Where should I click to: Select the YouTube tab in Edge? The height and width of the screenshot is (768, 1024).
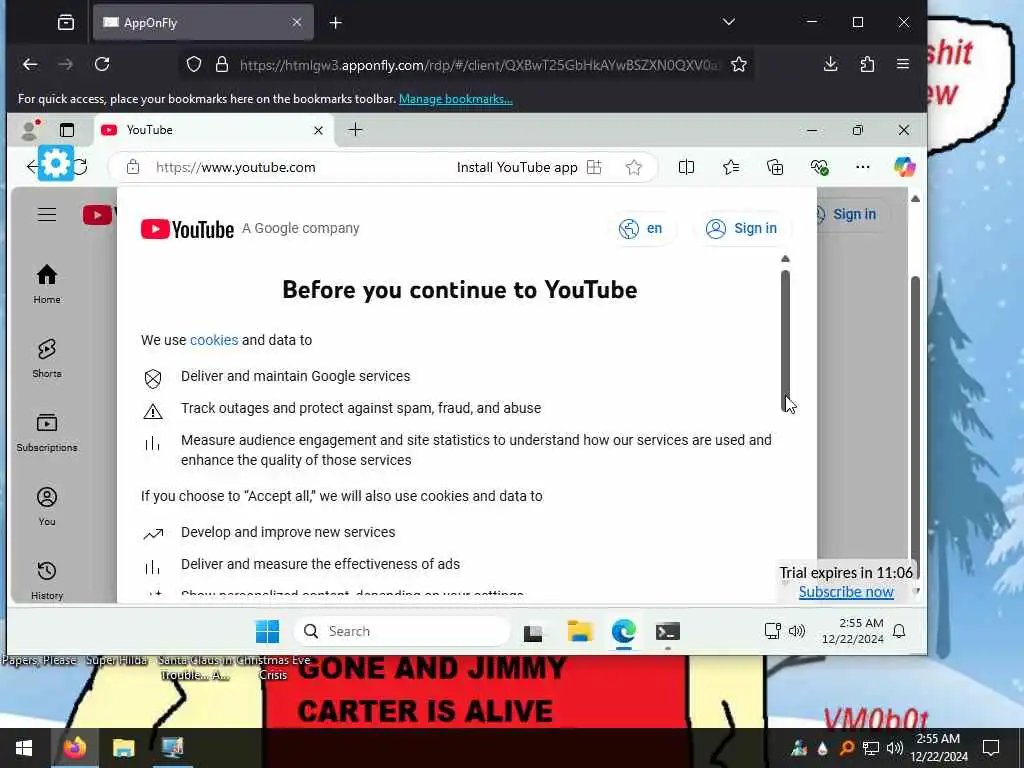pos(214,130)
